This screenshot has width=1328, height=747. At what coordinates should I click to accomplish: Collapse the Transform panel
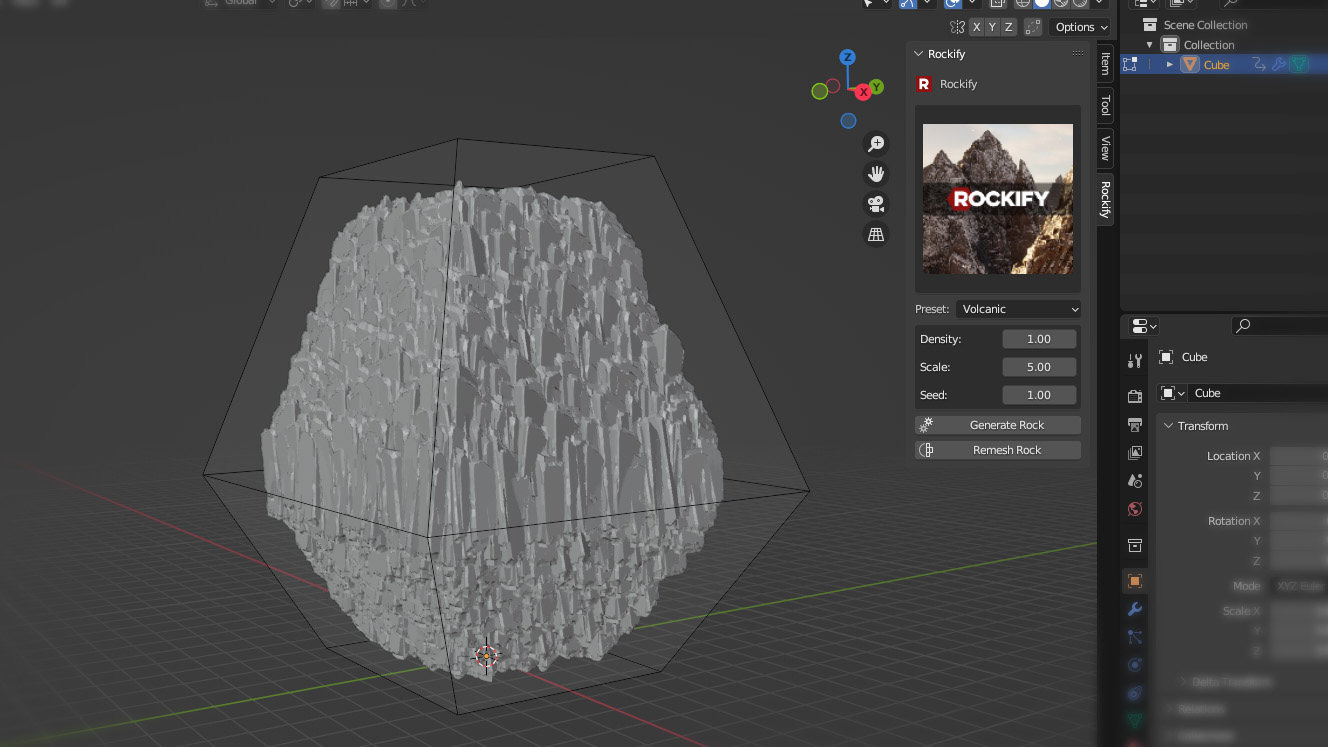pos(1167,426)
